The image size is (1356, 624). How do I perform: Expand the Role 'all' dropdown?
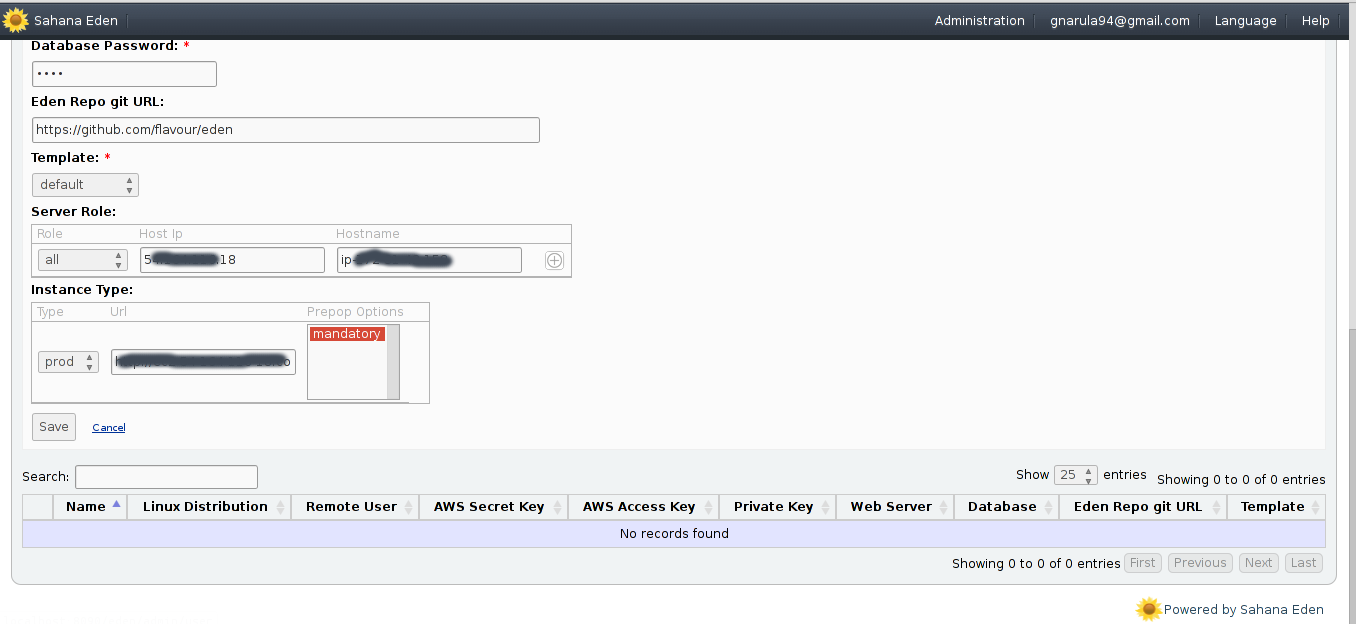pyautogui.click(x=84, y=260)
